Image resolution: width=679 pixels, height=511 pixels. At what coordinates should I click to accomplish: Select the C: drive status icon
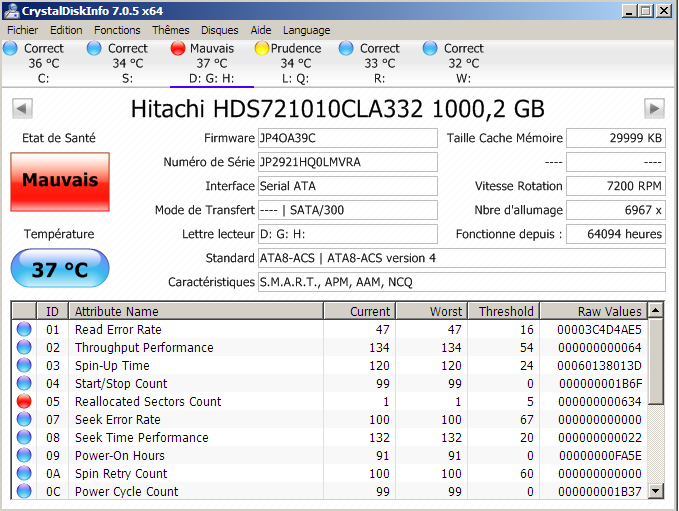pyautogui.click(x=10, y=48)
